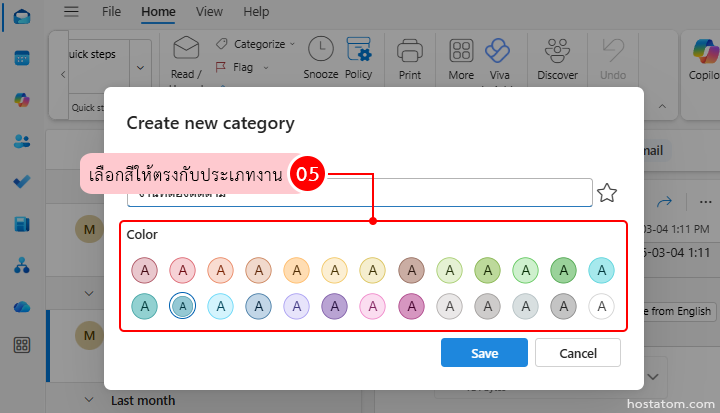This screenshot has width=720, height=413.
Task: Open the Policy ribbon button
Action: tap(358, 57)
